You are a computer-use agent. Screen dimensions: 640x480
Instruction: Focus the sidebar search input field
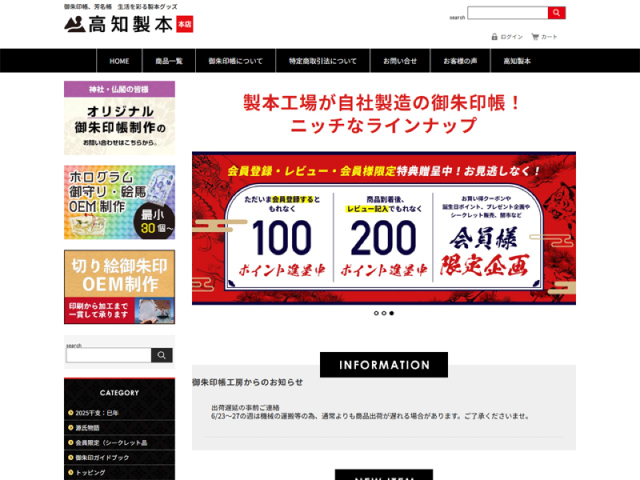109,355
